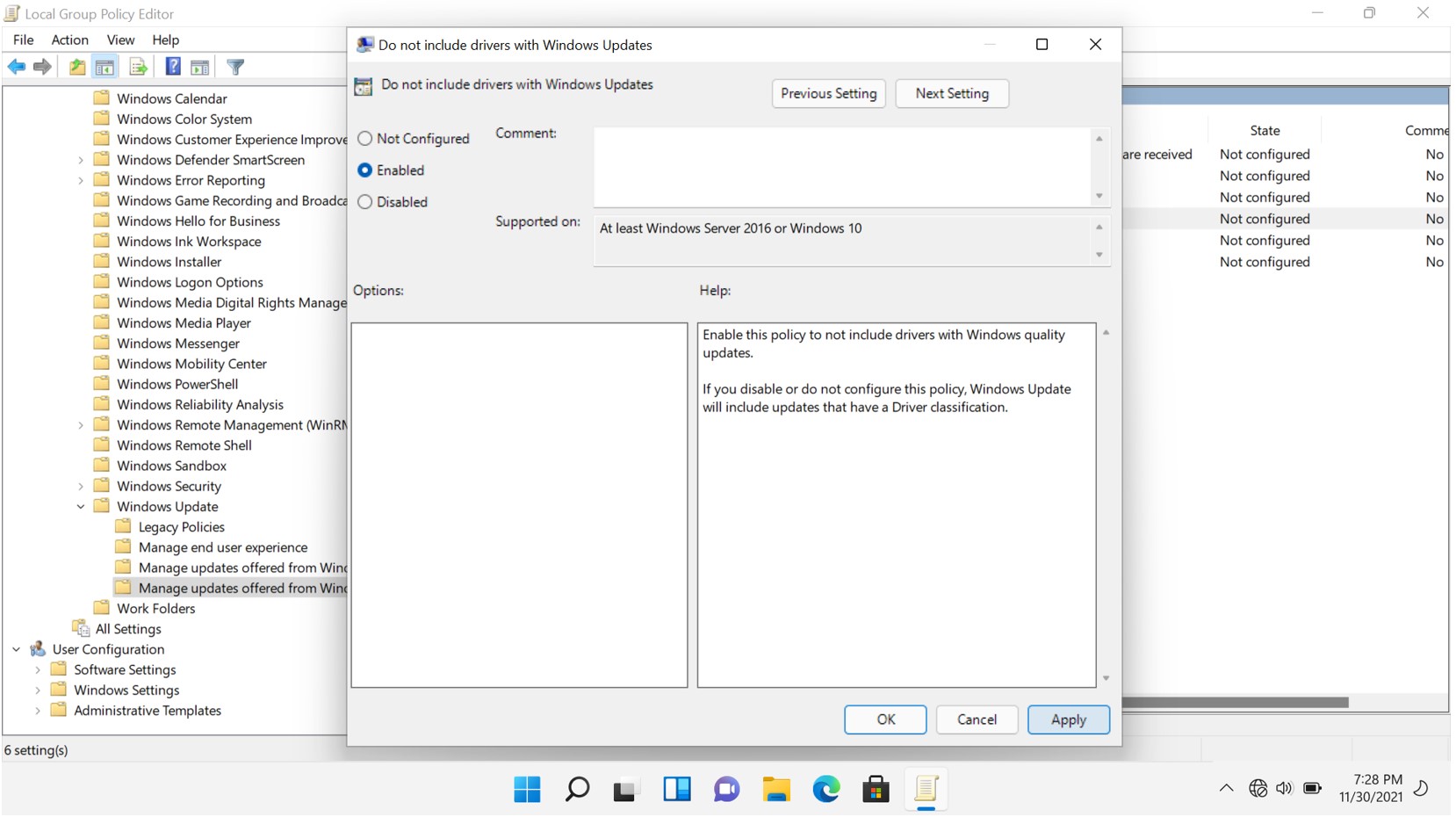Click the Group Policy Editor taskbar icon

click(x=926, y=789)
